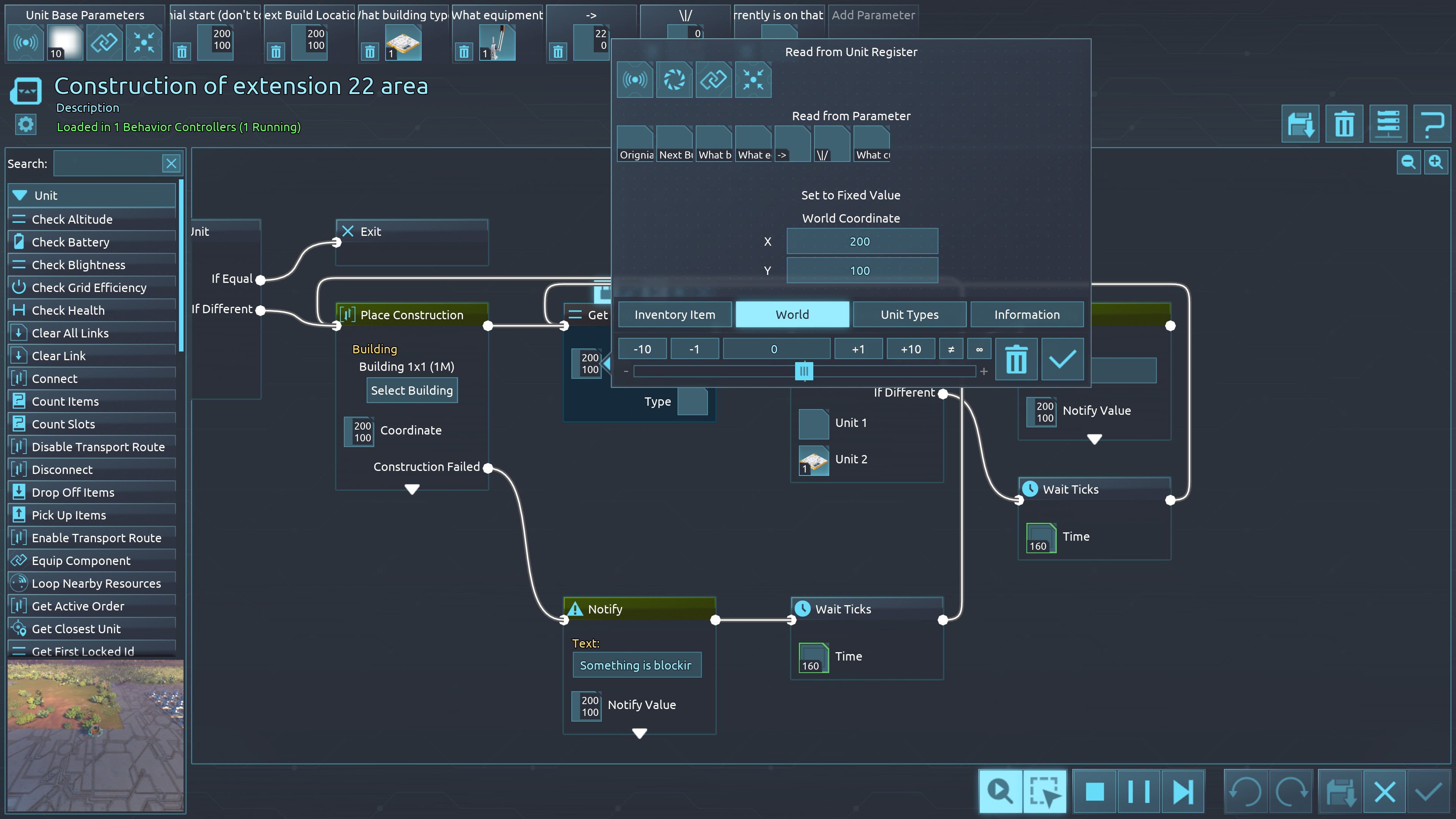This screenshot has height=819, width=1456.
Task: Click the Select Building button
Action: (x=411, y=390)
